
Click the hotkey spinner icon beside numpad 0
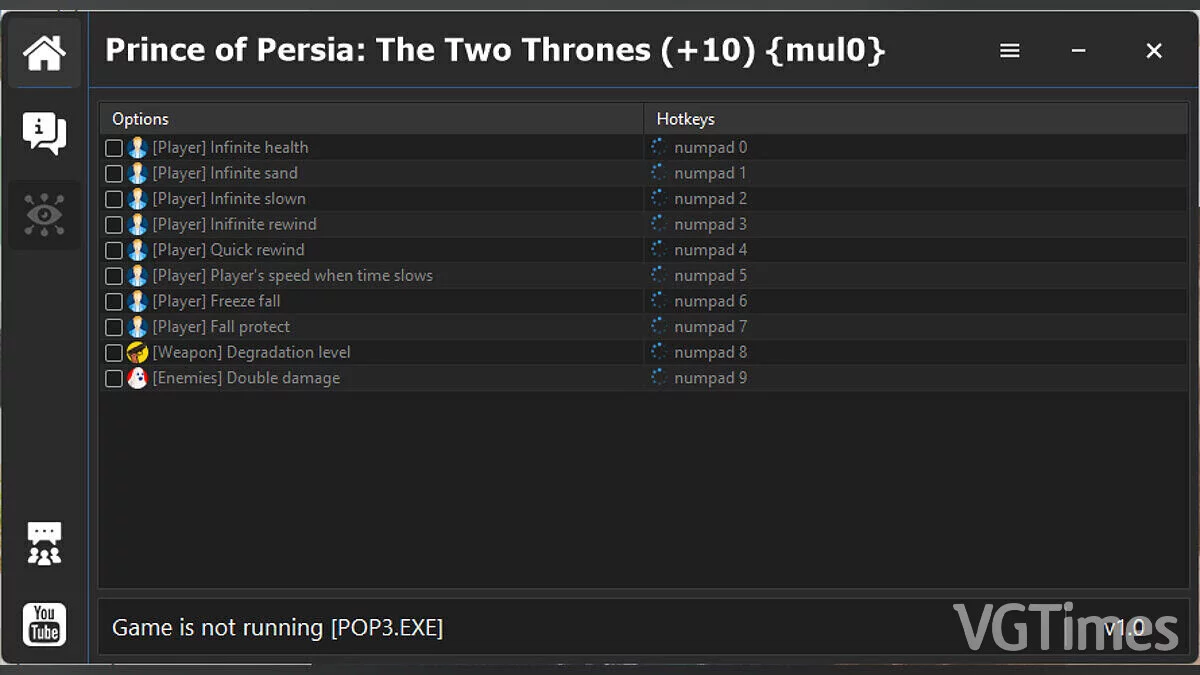click(659, 147)
